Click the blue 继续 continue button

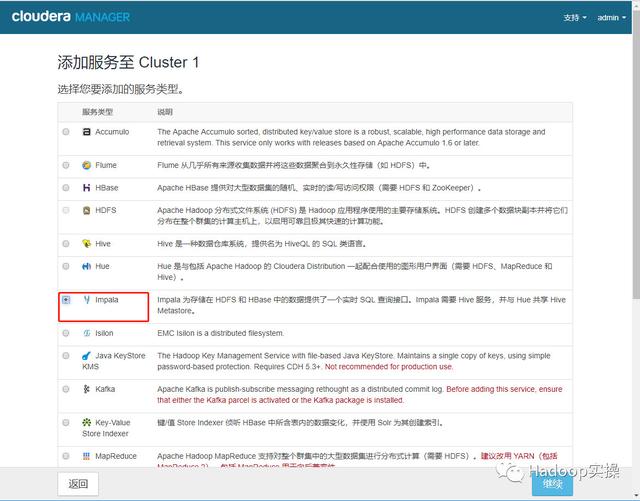552,484
